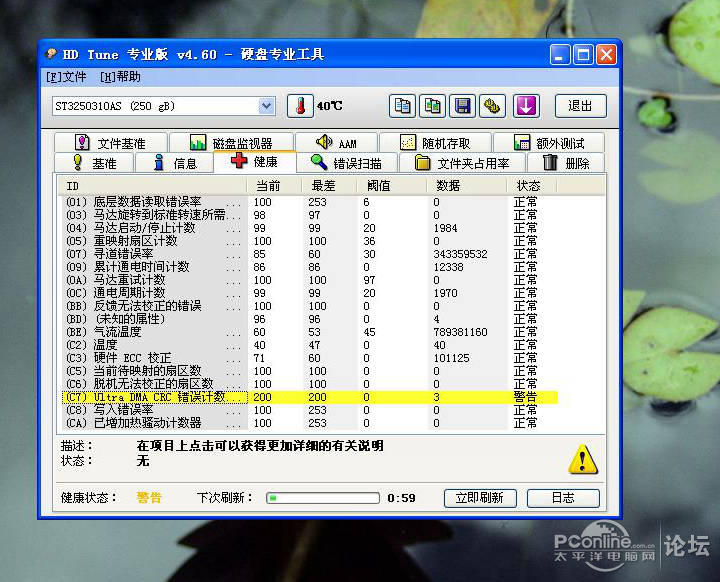
Task: Click the 当前 column header
Action: tap(274, 186)
